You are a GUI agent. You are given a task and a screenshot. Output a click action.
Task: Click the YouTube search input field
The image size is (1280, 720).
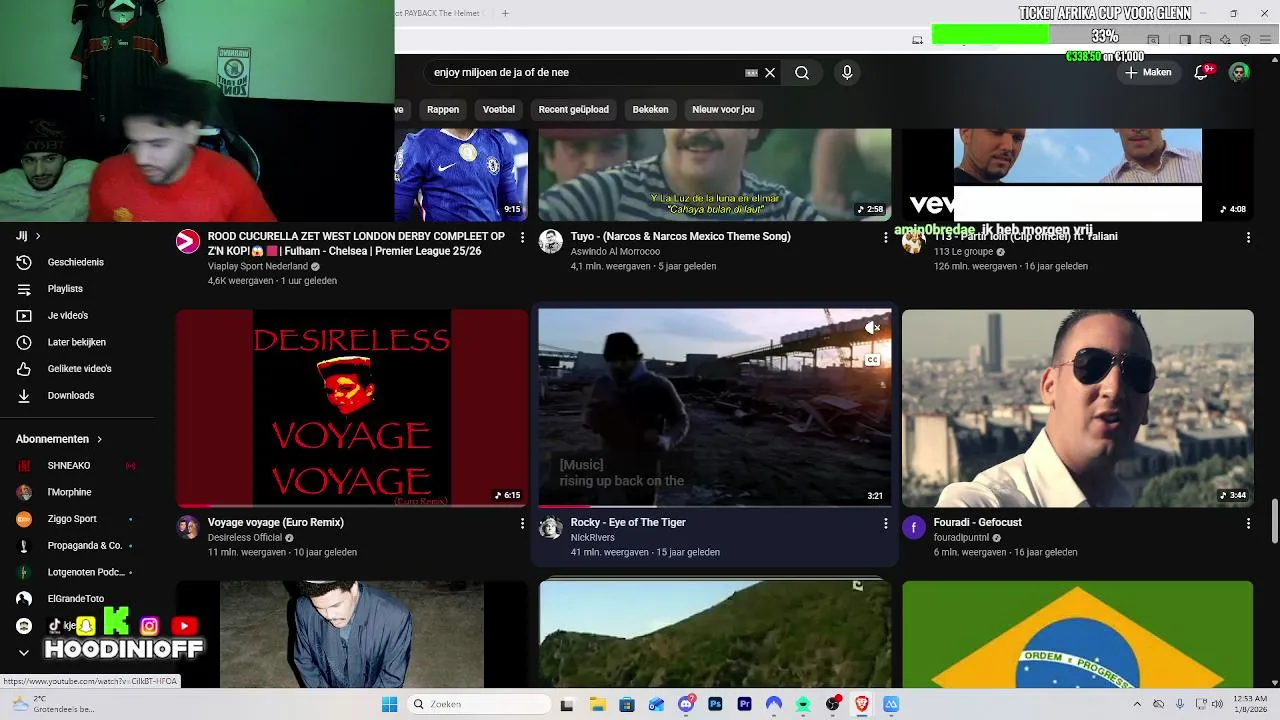(585, 73)
